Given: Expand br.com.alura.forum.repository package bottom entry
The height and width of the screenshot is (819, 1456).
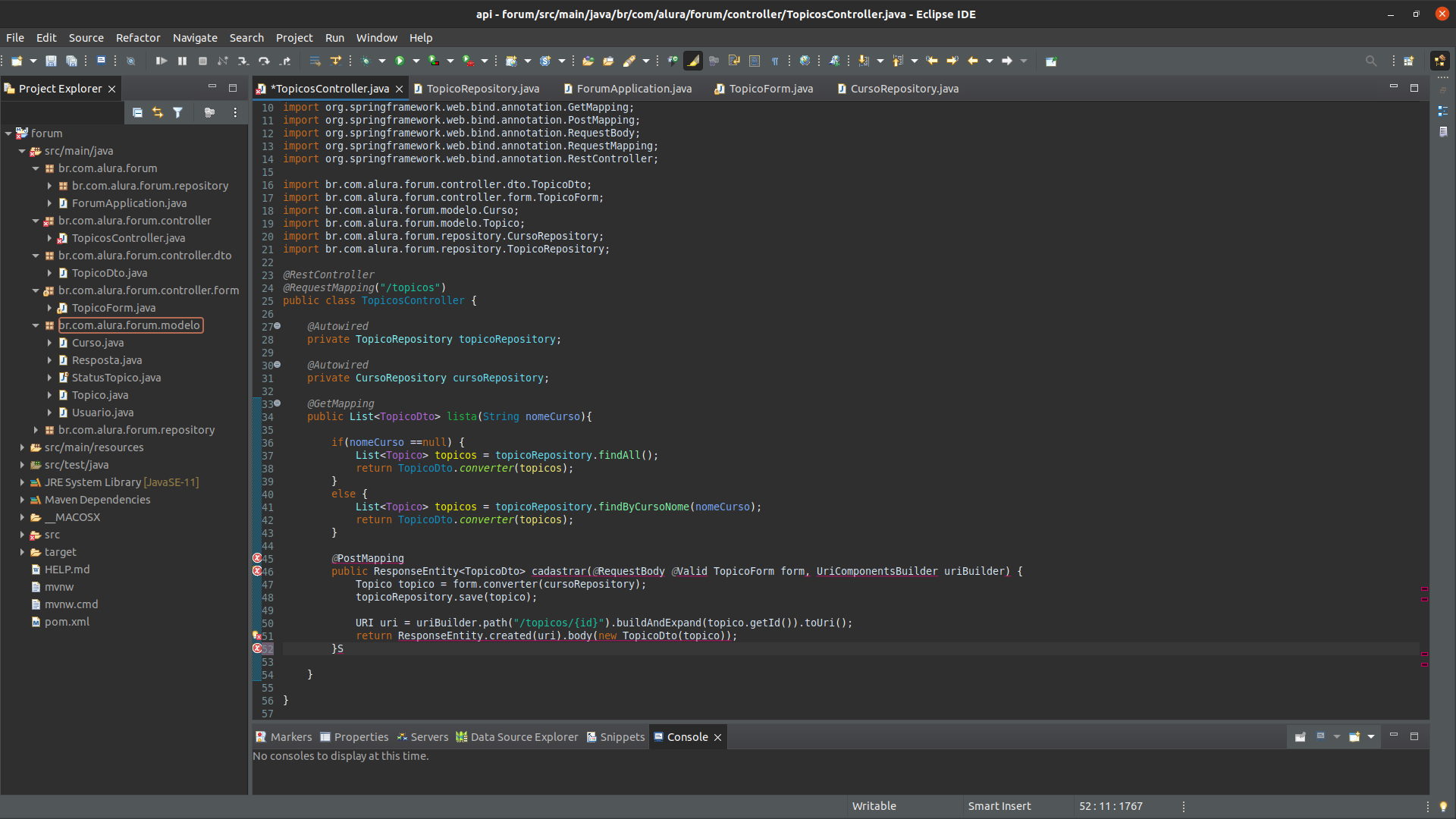Looking at the screenshot, I should coord(36,430).
